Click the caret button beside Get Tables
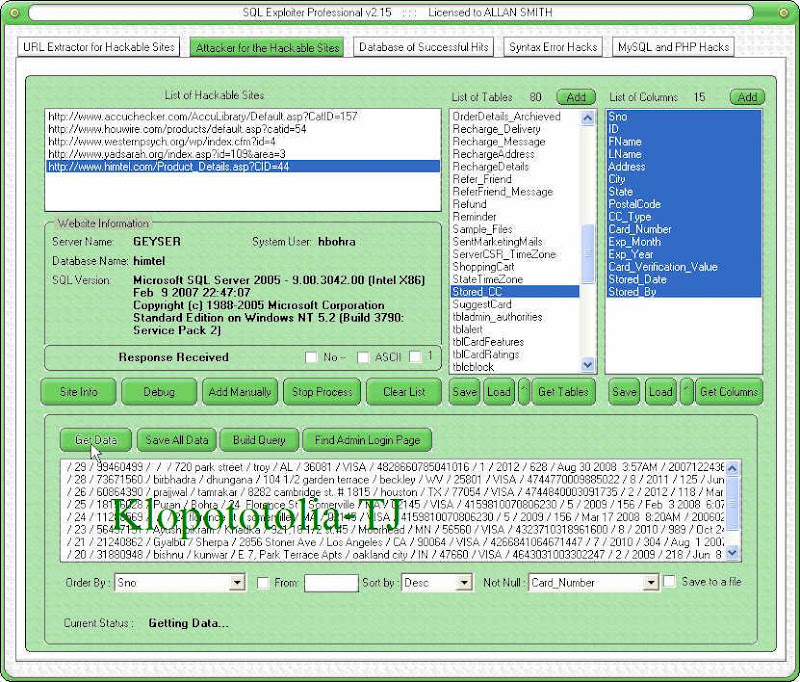This screenshot has height=682, width=800. (524, 392)
